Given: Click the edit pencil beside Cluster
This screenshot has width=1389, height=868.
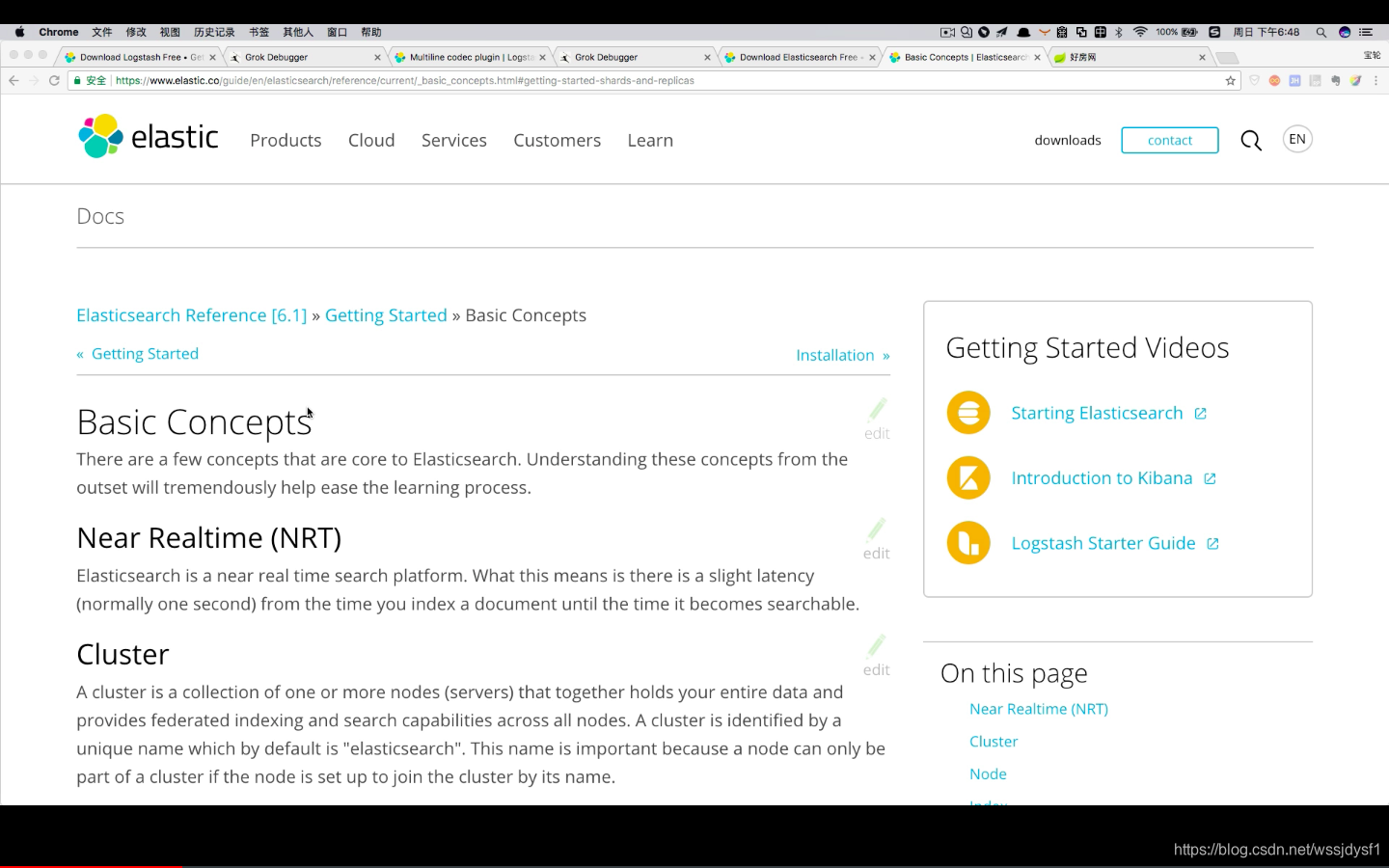Looking at the screenshot, I should tap(877, 655).
